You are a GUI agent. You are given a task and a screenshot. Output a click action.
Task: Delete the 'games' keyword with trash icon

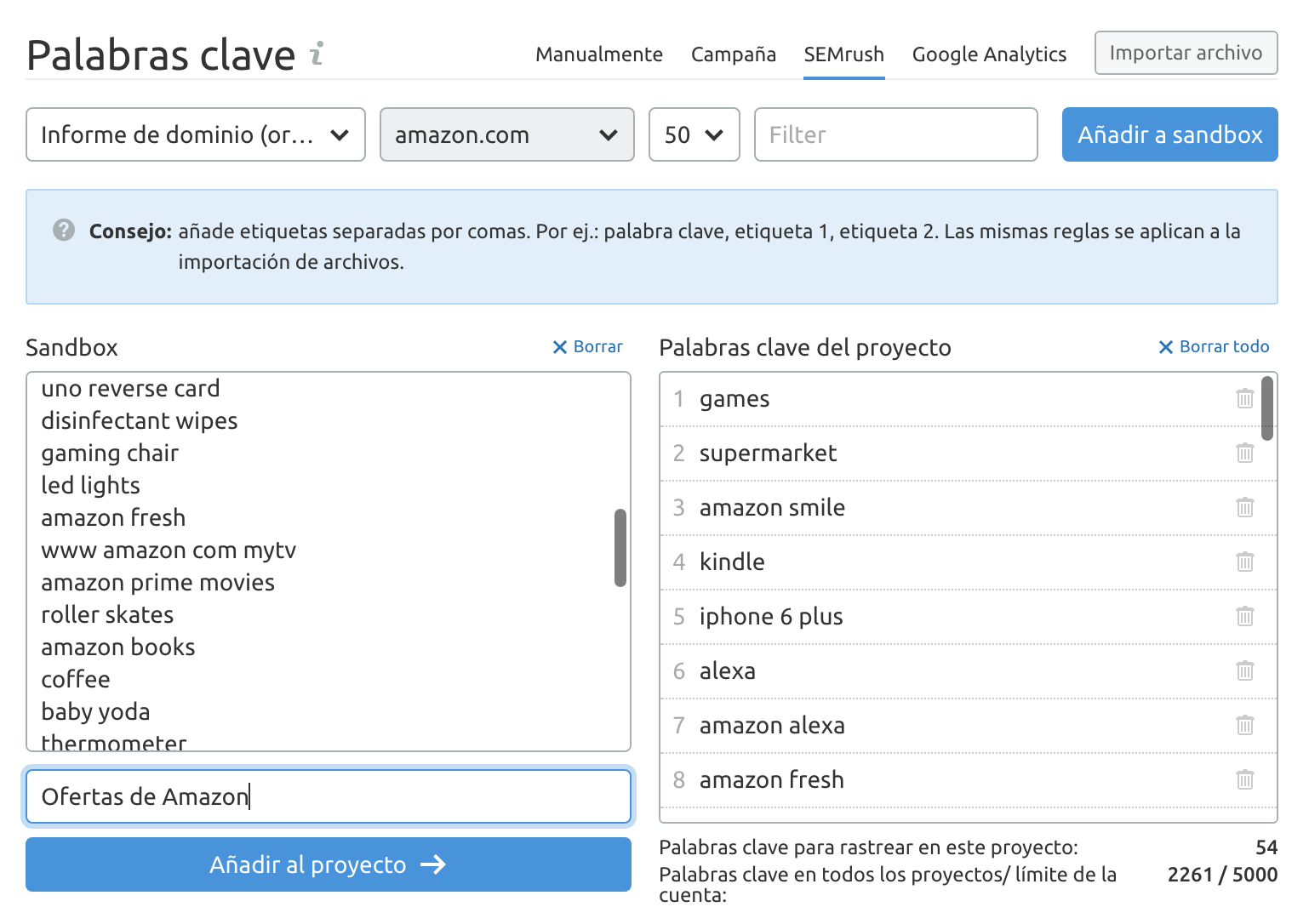coord(1244,398)
